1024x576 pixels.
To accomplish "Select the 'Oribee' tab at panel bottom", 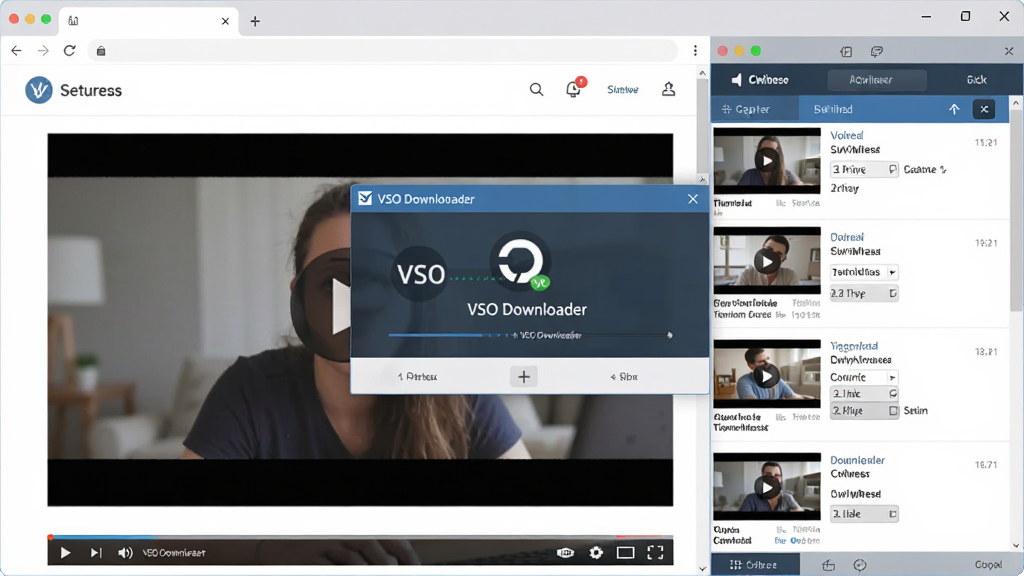I will (755, 564).
